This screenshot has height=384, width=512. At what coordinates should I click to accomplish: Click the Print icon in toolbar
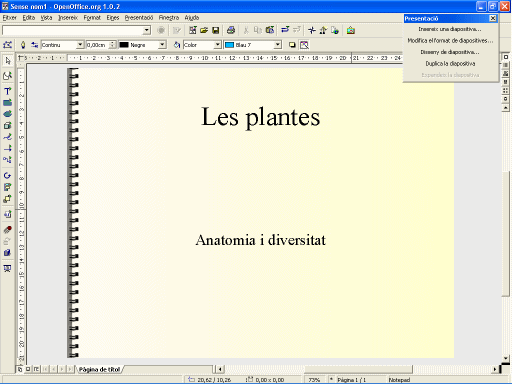[x=231, y=30]
